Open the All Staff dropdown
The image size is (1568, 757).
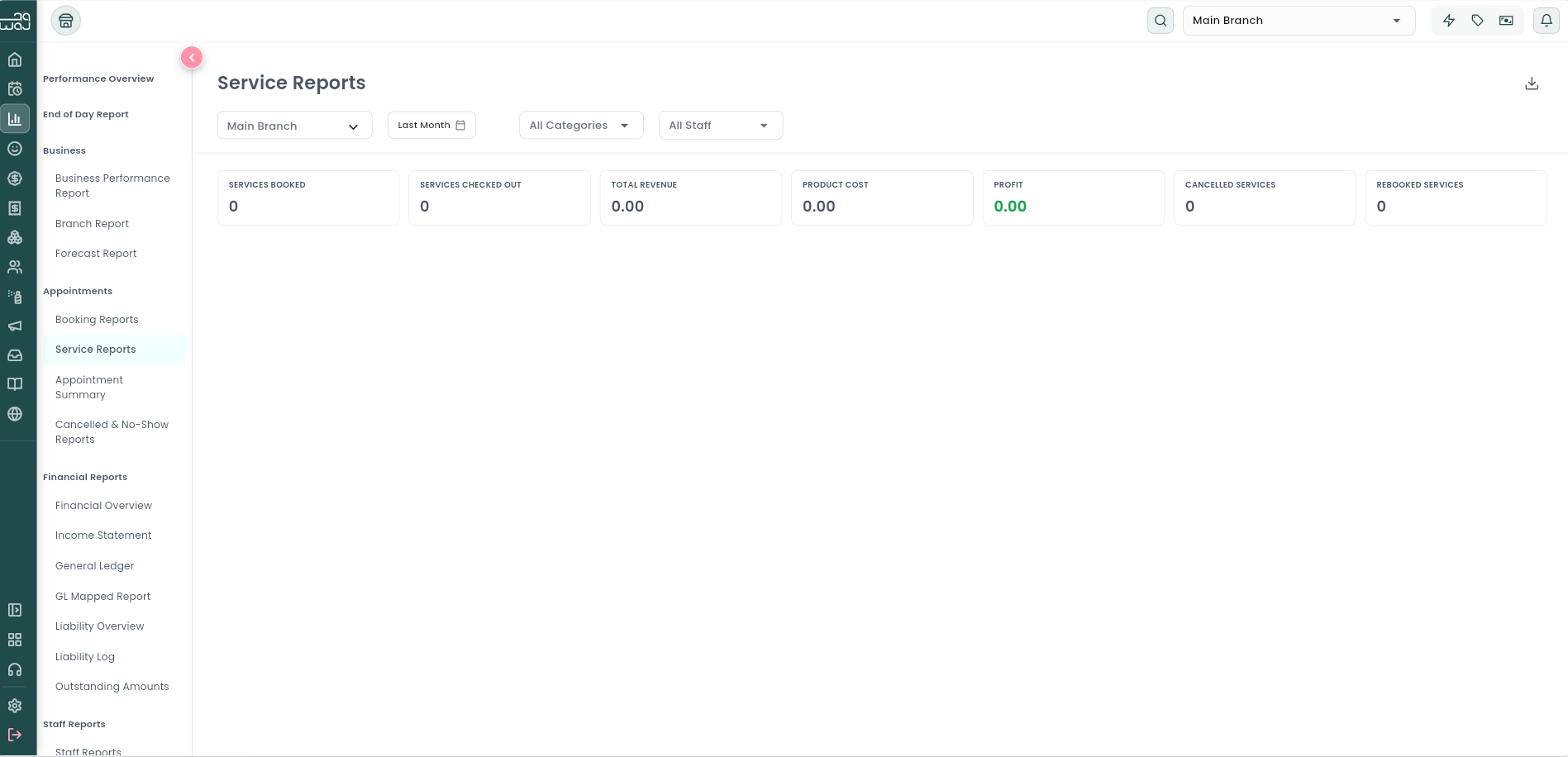click(x=721, y=126)
